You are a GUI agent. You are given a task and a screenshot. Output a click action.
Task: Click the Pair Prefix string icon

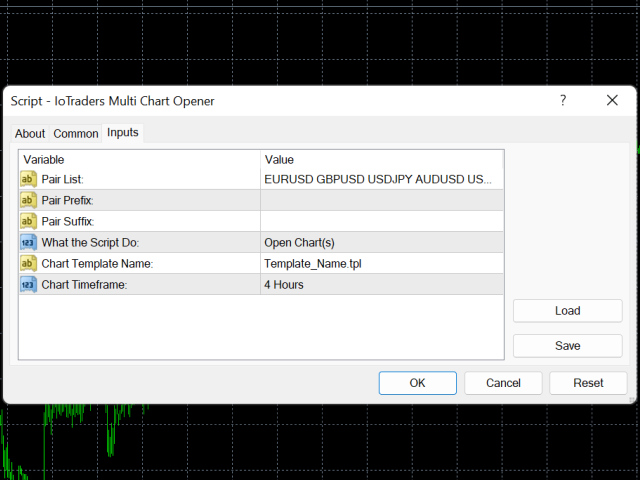28,200
